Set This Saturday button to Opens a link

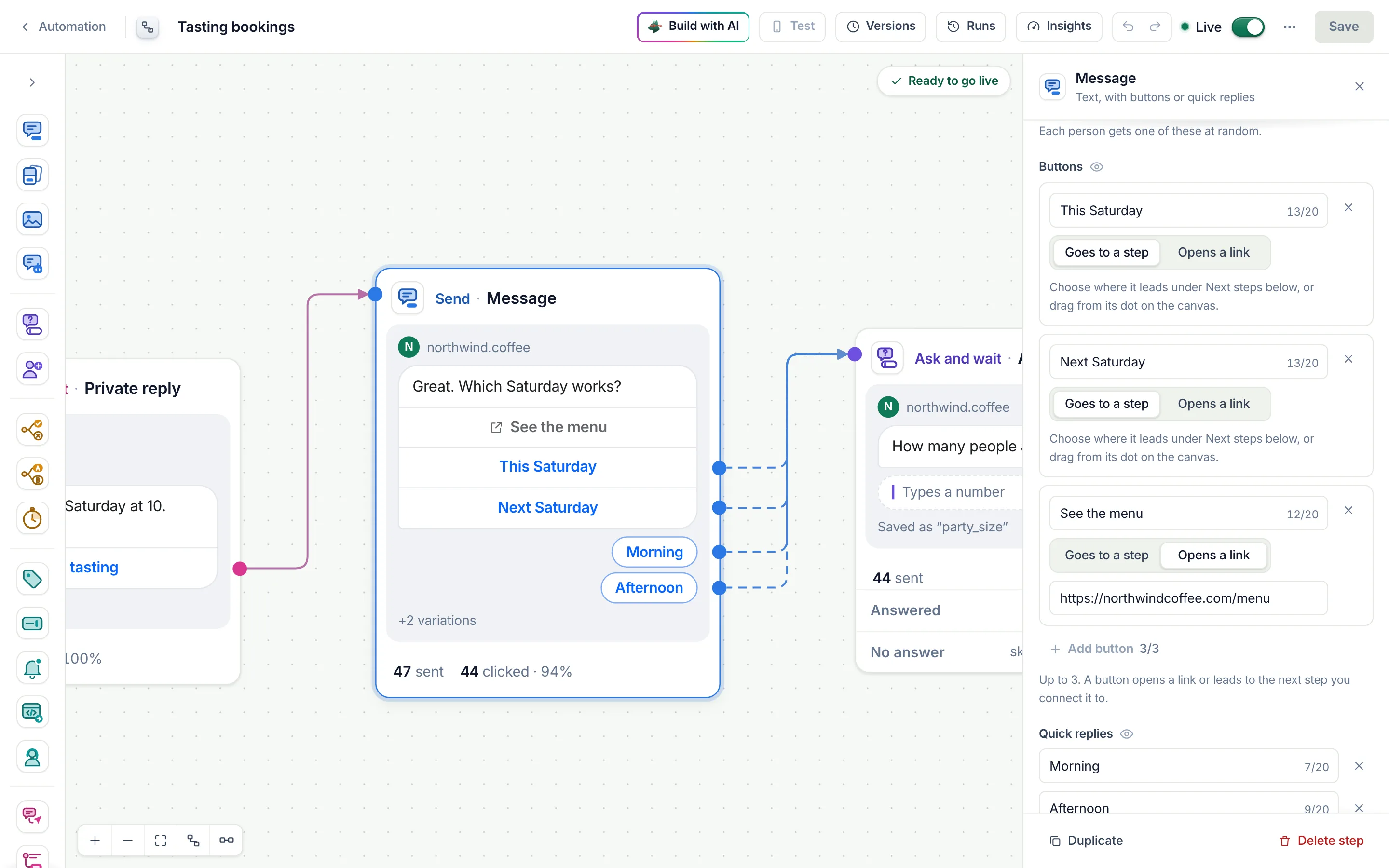pyautogui.click(x=1213, y=253)
